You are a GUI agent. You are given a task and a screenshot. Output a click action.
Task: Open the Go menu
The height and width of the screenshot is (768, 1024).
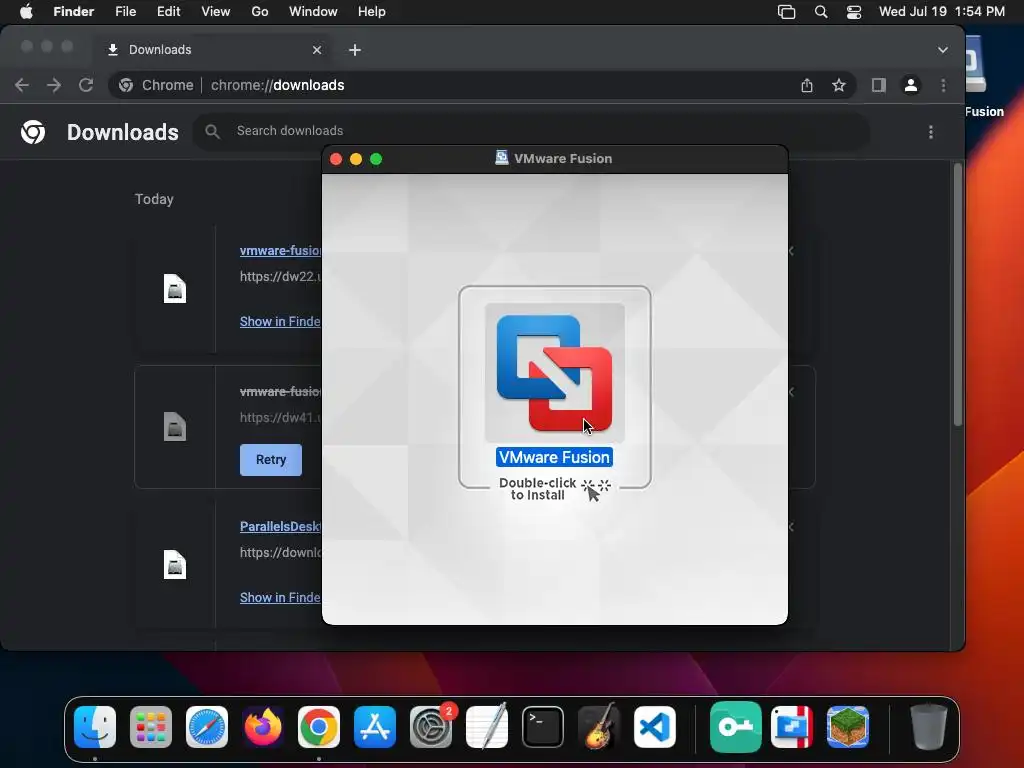(x=259, y=12)
